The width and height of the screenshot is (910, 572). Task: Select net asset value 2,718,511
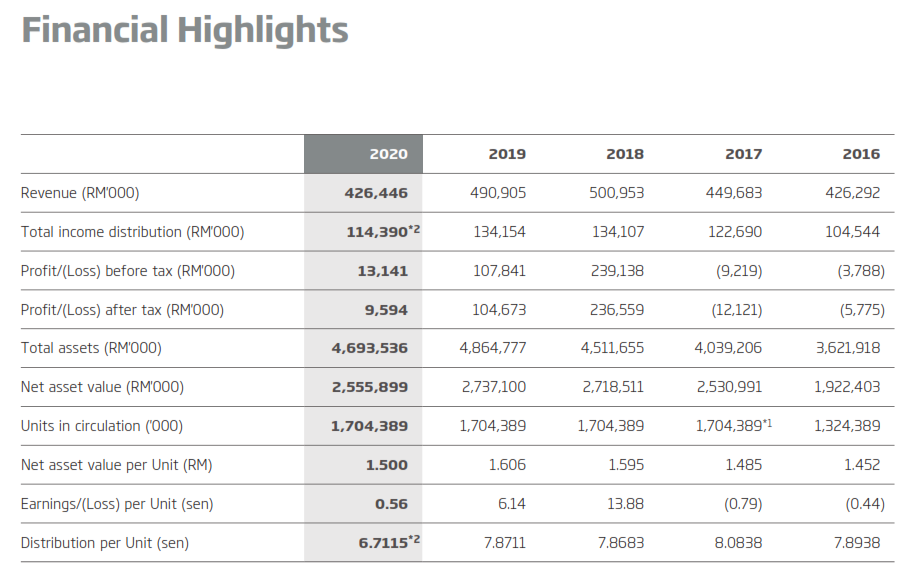point(613,387)
